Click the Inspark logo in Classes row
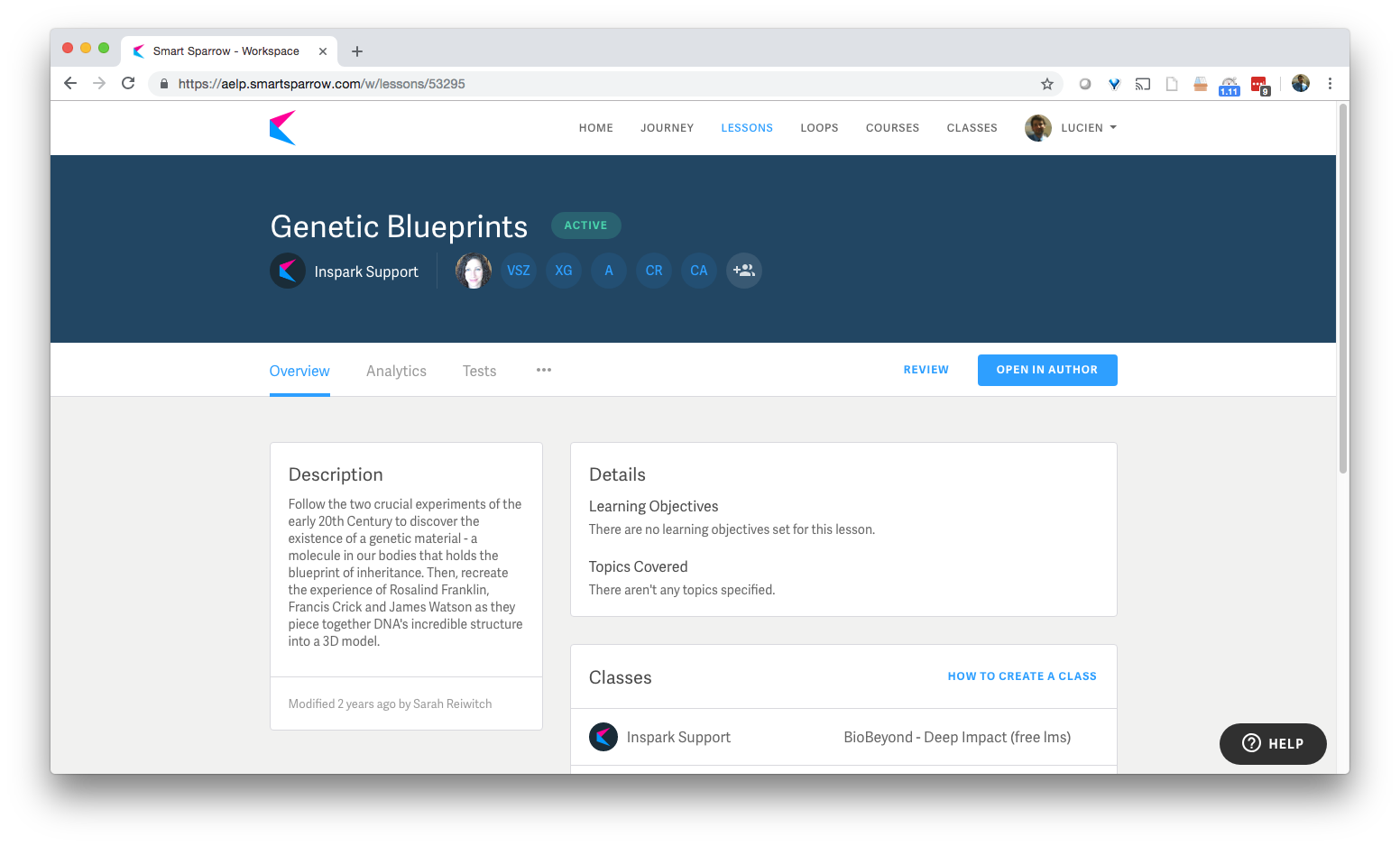The image size is (1400, 846). pos(603,737)
